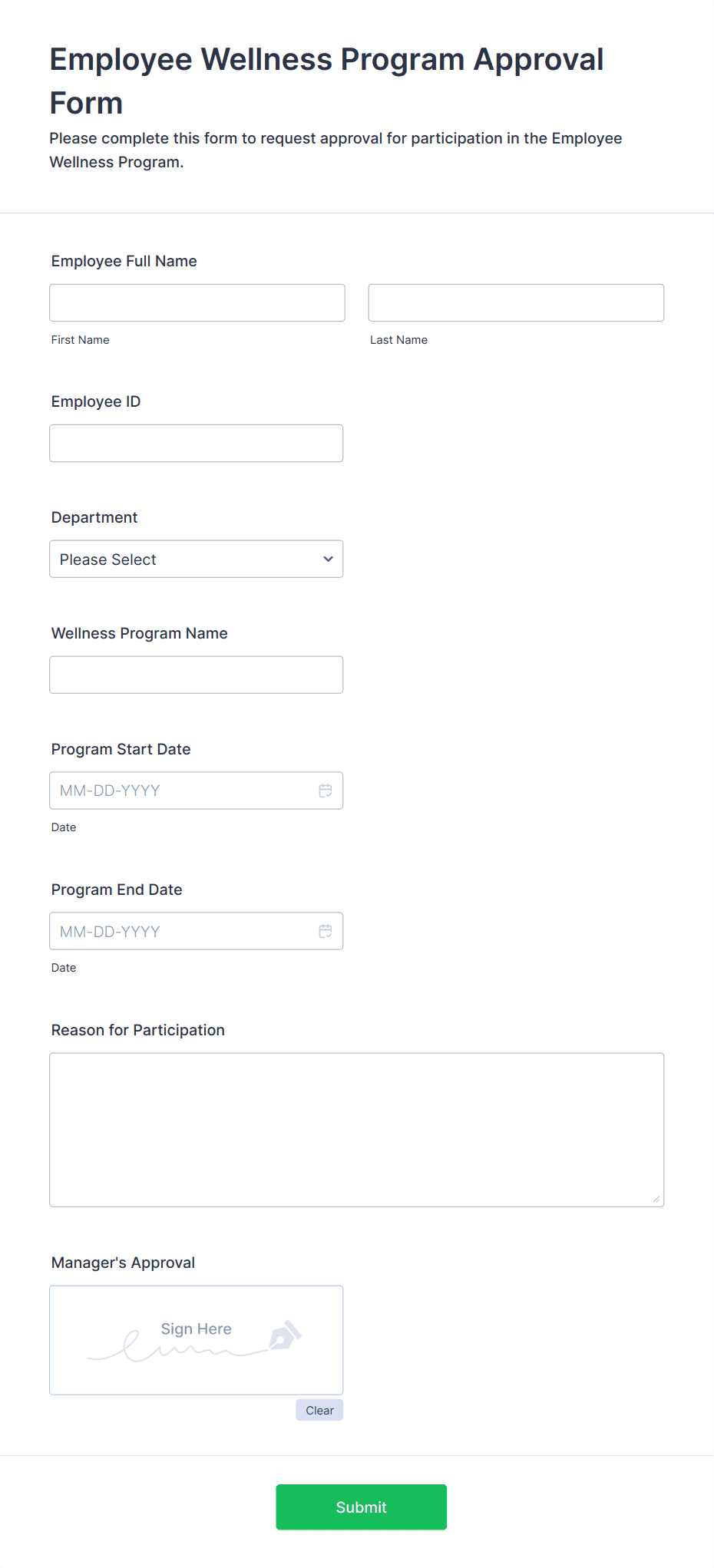Click into the Employee ID field
Screen dimensions: 714x1568
click(x=197, y=443)
